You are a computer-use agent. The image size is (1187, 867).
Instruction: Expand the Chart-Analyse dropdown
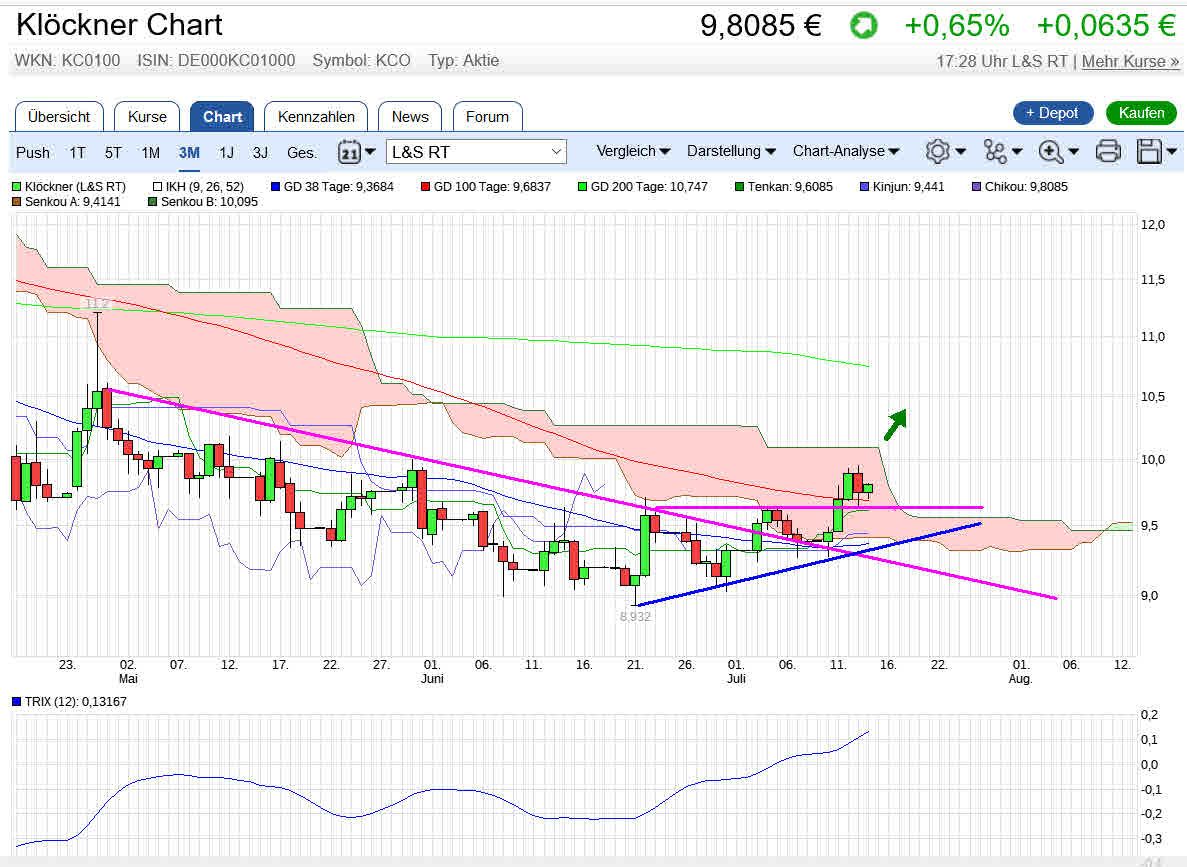(845, 151)
